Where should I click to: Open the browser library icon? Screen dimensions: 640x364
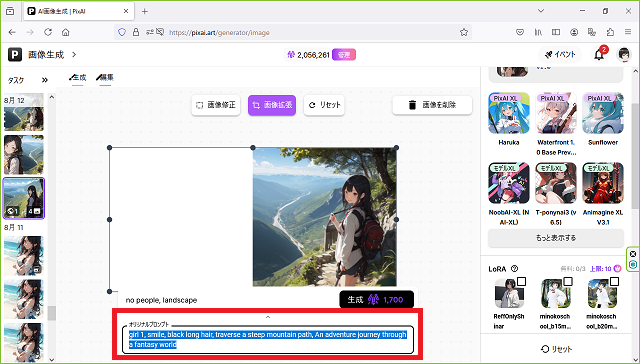click(538, 32)
